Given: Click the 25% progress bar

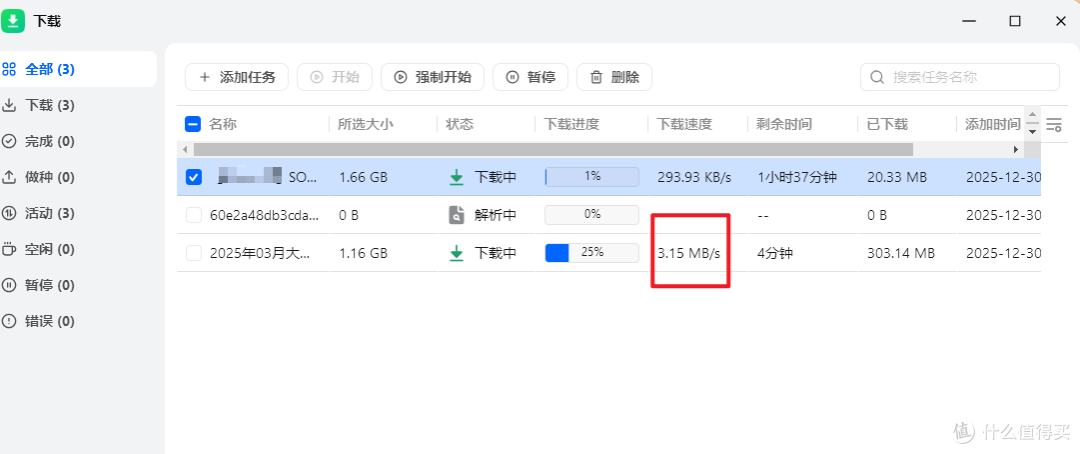Looking at the screenshot, I should (x=592, y=253).
